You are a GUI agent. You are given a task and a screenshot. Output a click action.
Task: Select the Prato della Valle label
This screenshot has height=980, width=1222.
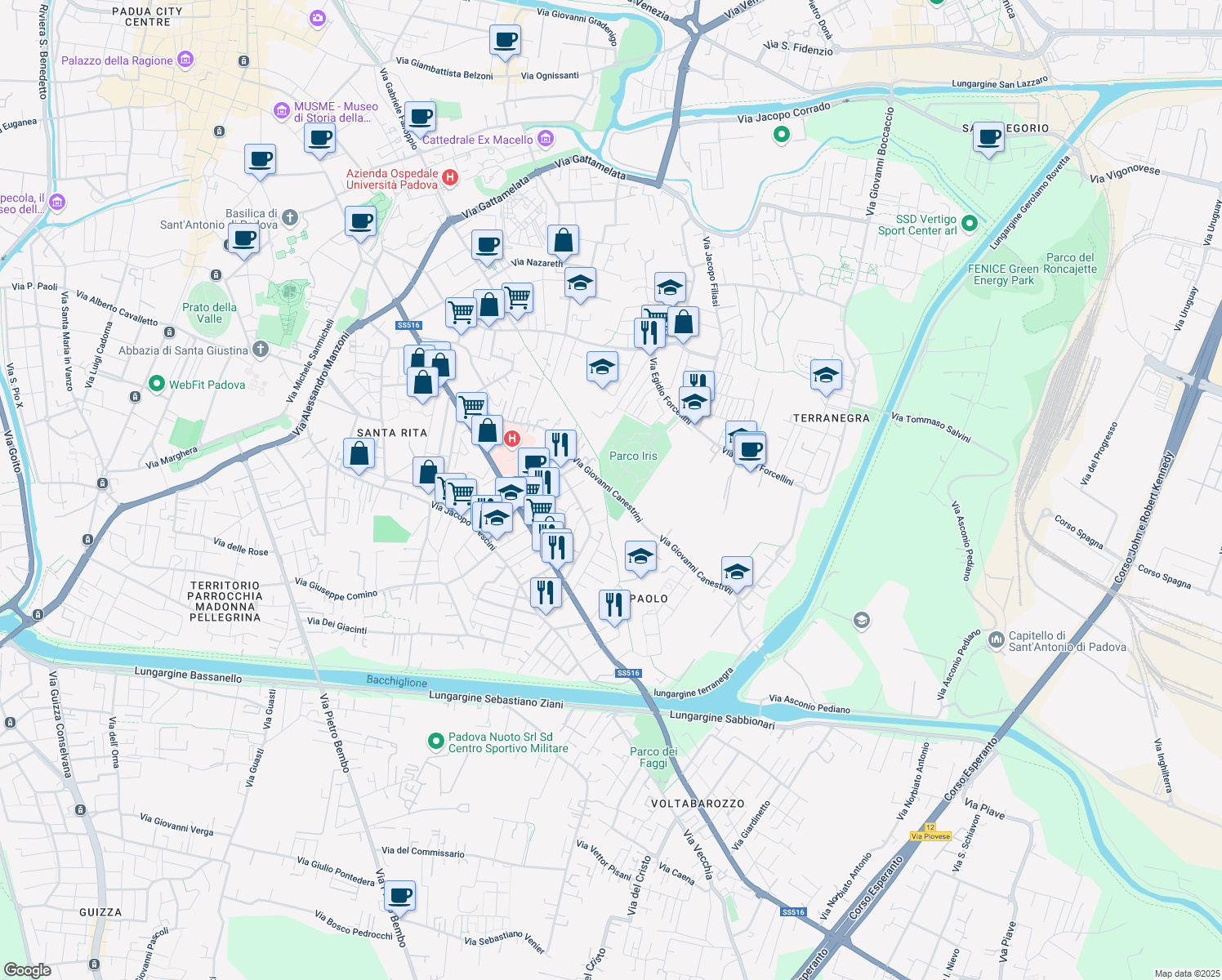(210, 314)
